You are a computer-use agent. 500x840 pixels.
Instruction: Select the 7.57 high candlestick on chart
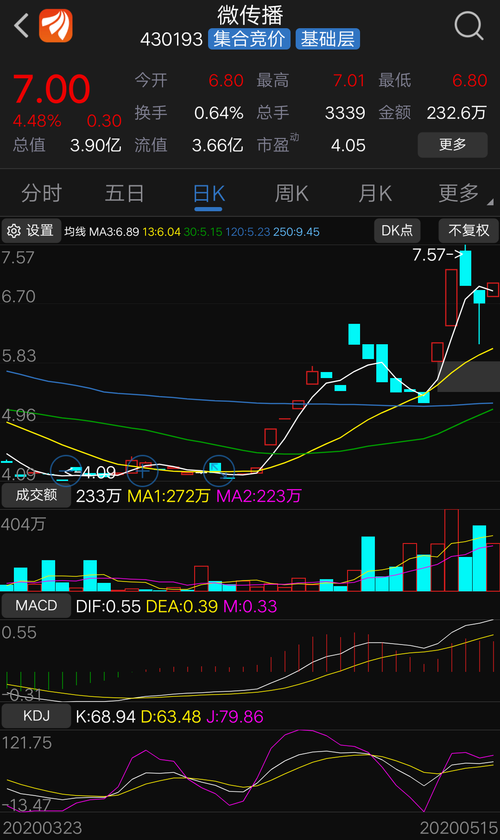[465, 267]
